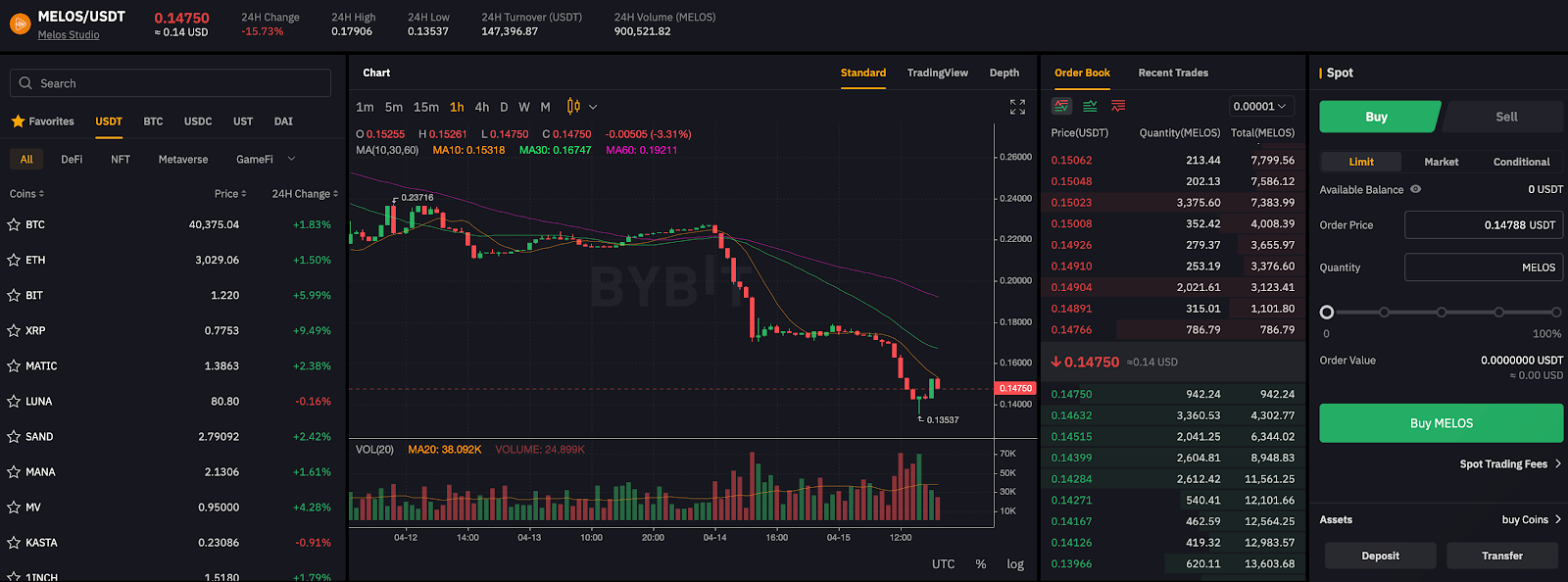Filter coins by GameFi category
The width and height of the screenshot is (1568, 582).
tap(255, 159)
